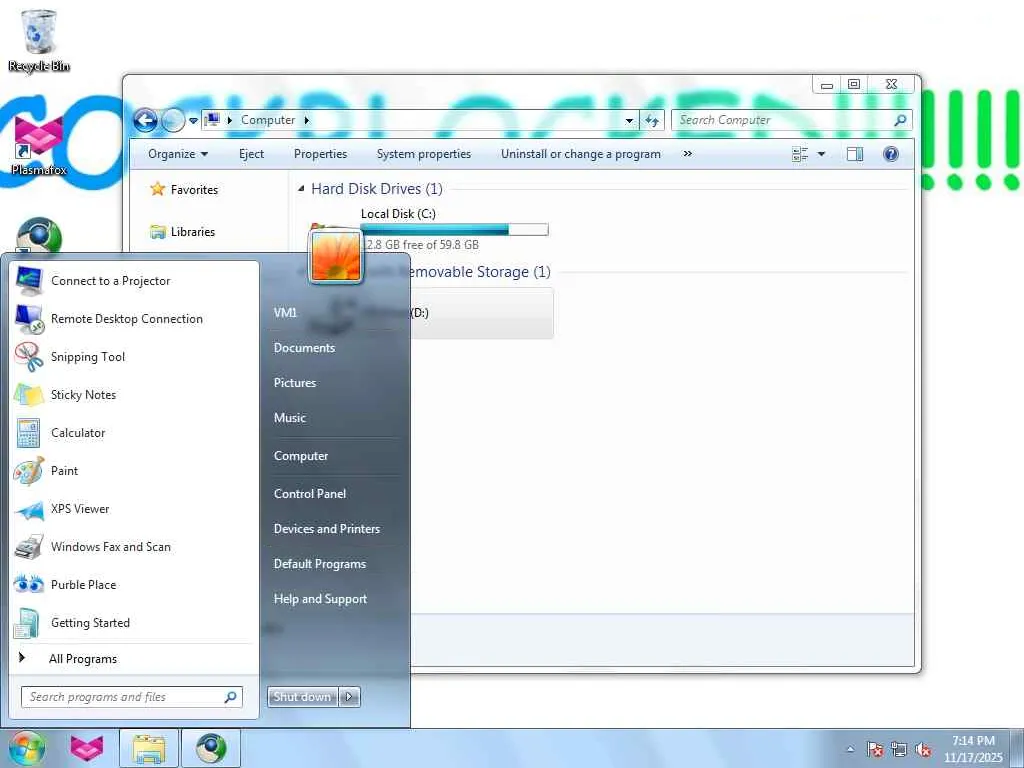Click the Windows Explorer taskbar button
1024x768 pixels.
coord(148,748)
